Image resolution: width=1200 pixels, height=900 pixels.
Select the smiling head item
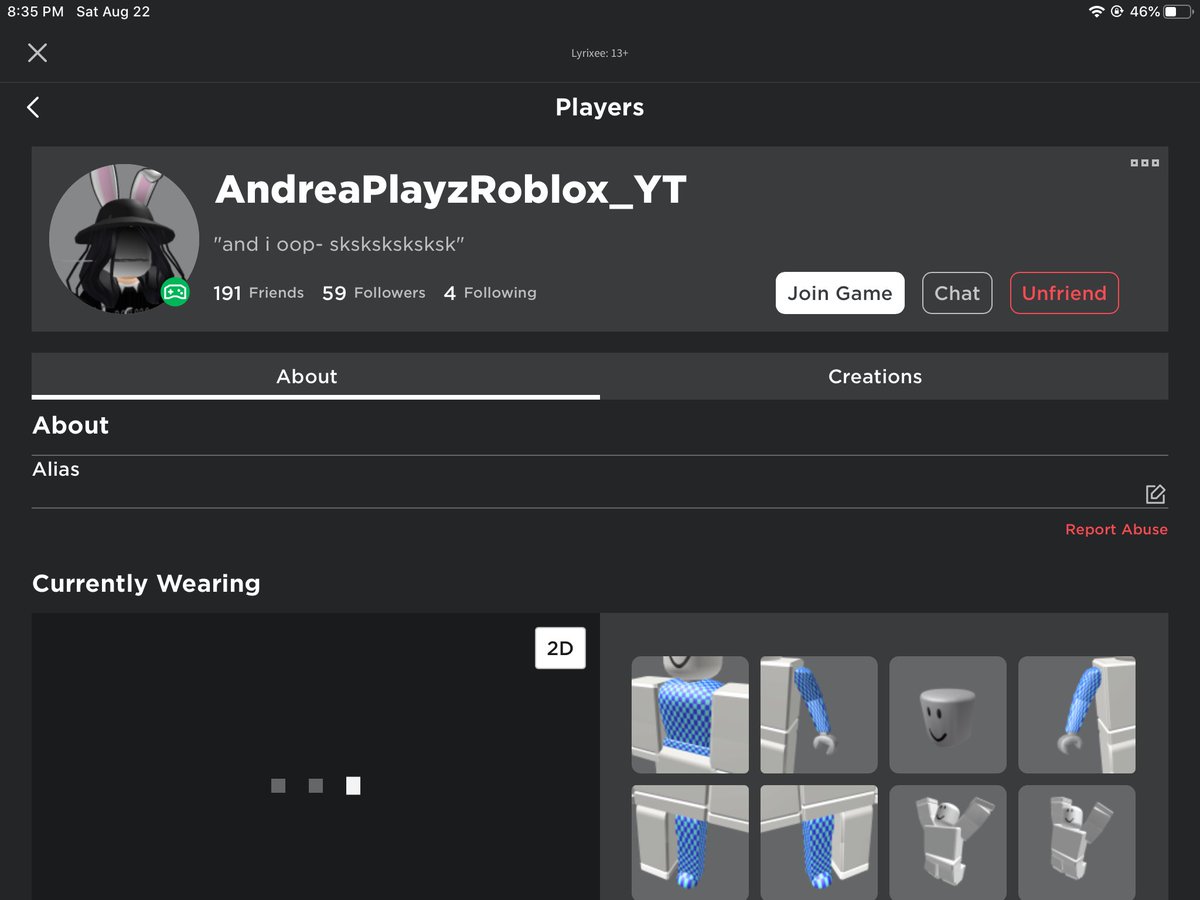click(x=948, y=715)
